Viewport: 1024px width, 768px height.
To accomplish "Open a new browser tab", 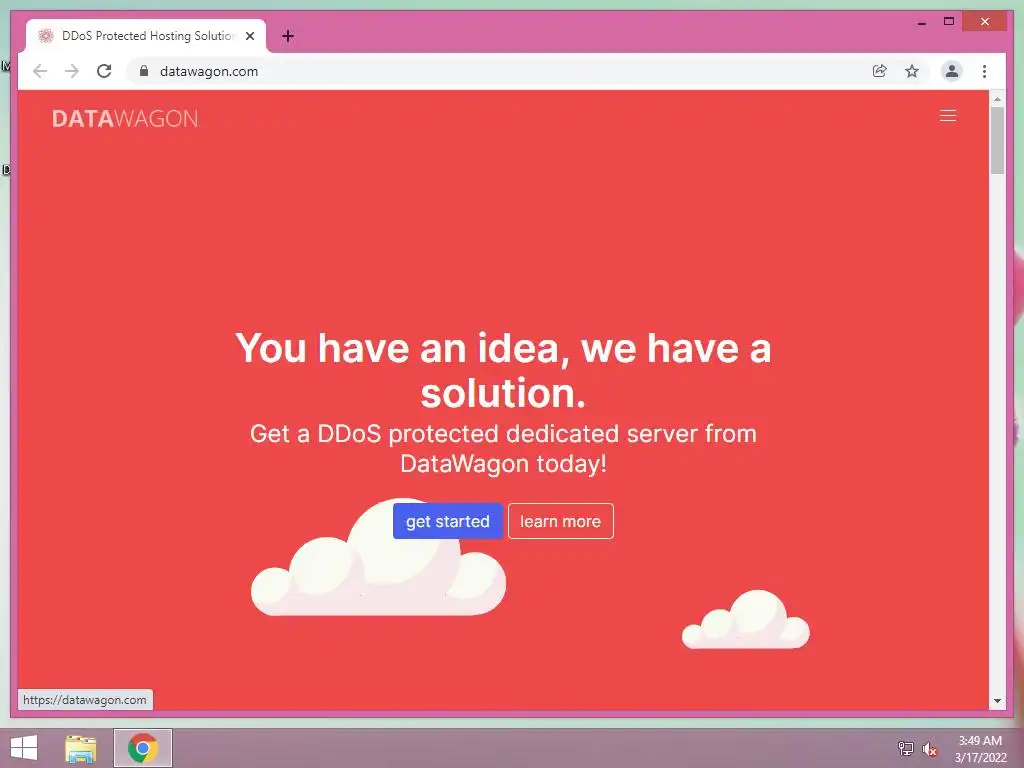I will point(287,36).
